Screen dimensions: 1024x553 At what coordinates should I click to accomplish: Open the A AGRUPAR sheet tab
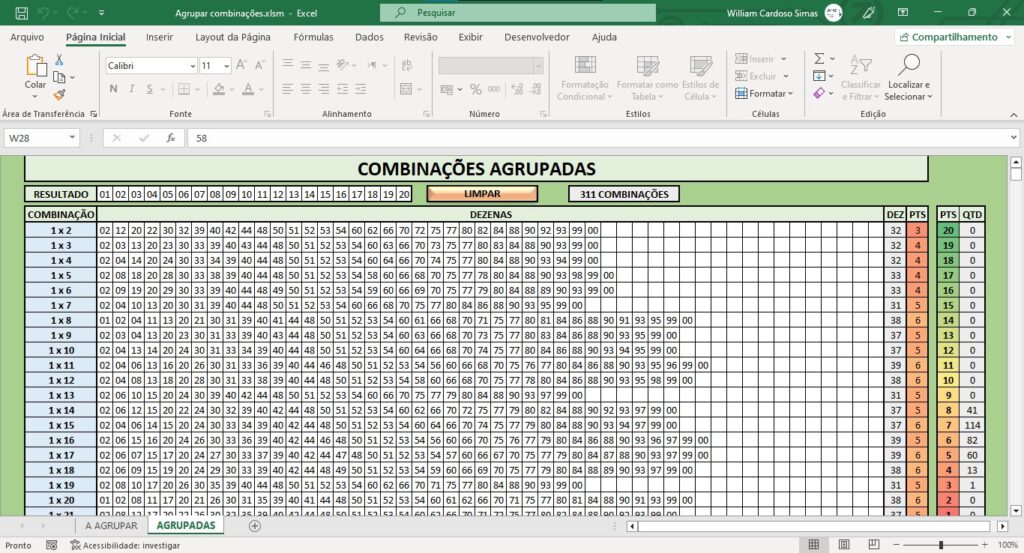click(x=111, y=526)
